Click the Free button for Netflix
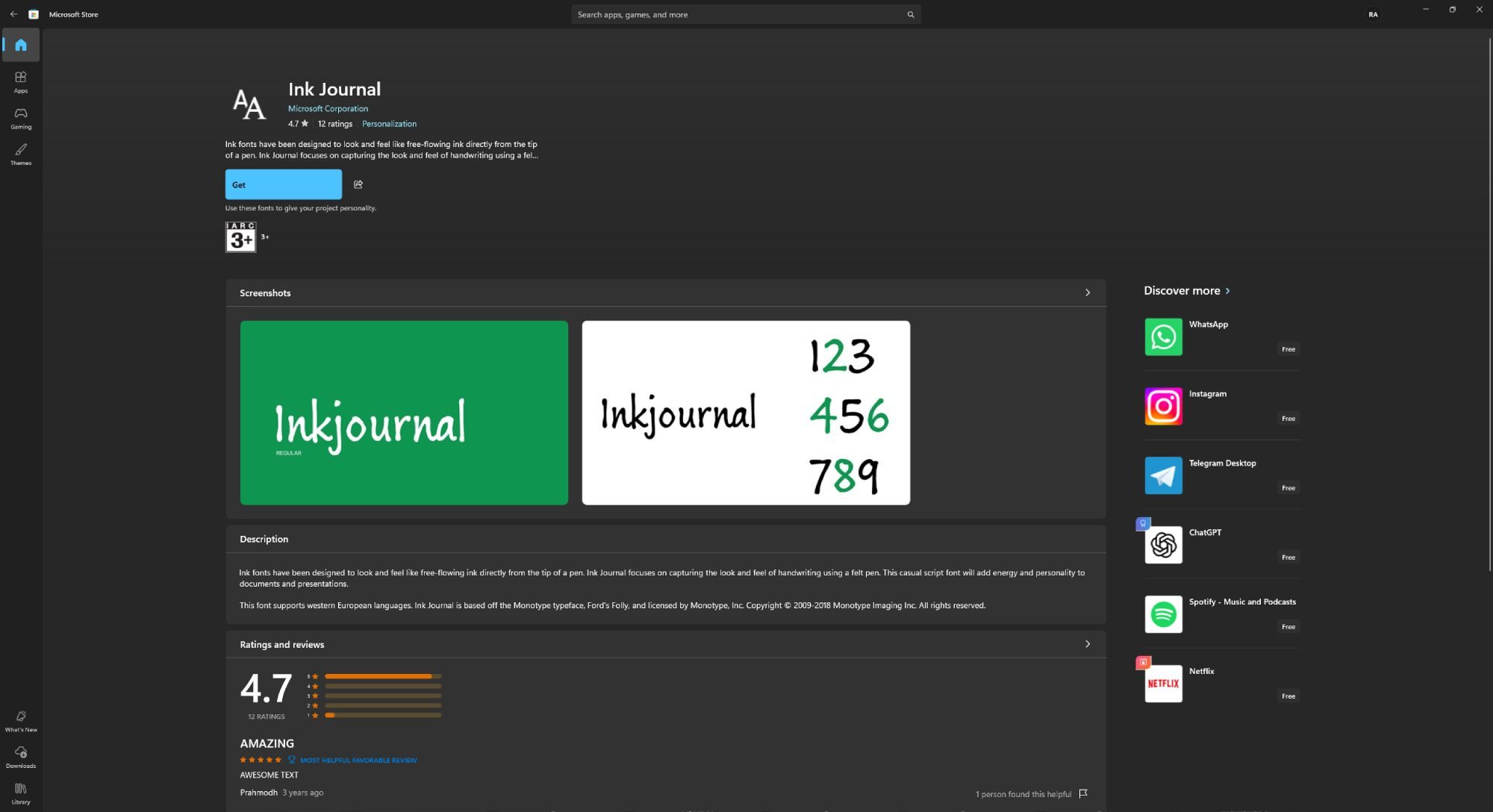The width and height of the screenshot is (1493, 812). [1288, 696]
